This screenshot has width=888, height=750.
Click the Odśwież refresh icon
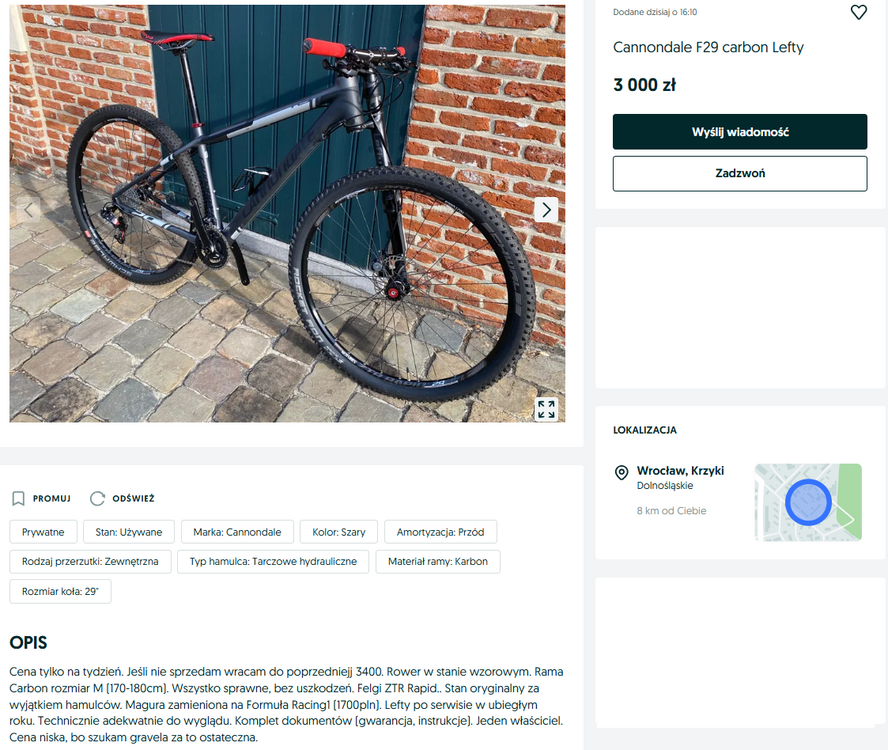coord(97,498)
